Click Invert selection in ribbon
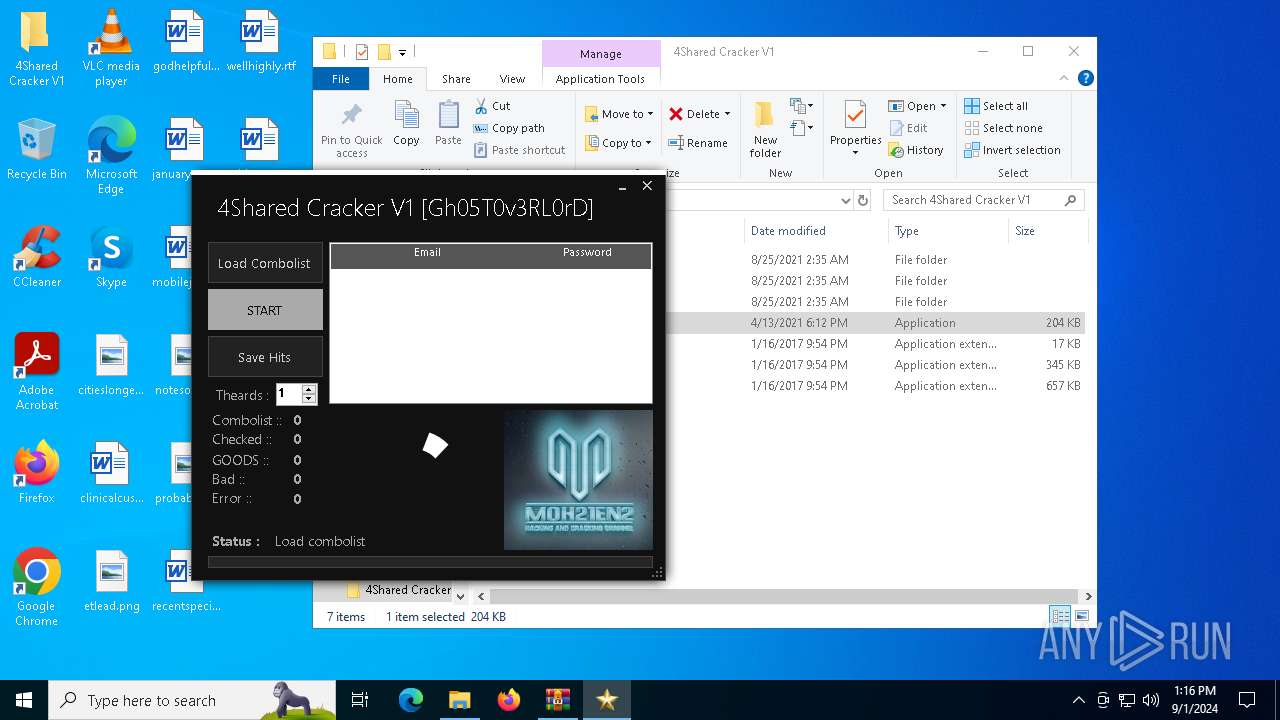1280x720 pixels. pyautogui.click(x=1012, y=150)
